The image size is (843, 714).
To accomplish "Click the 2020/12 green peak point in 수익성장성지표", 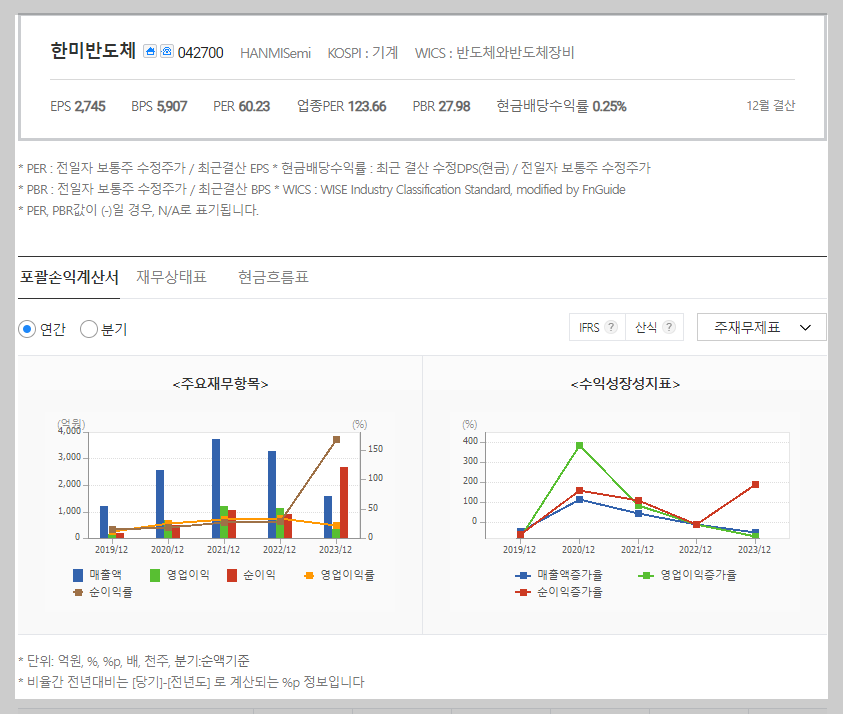I will (x=580, y=445).
